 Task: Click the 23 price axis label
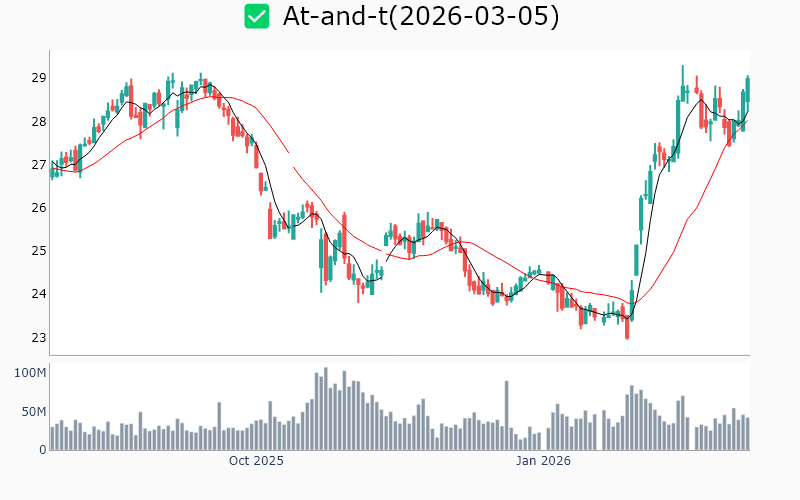(x=37, y=337)
